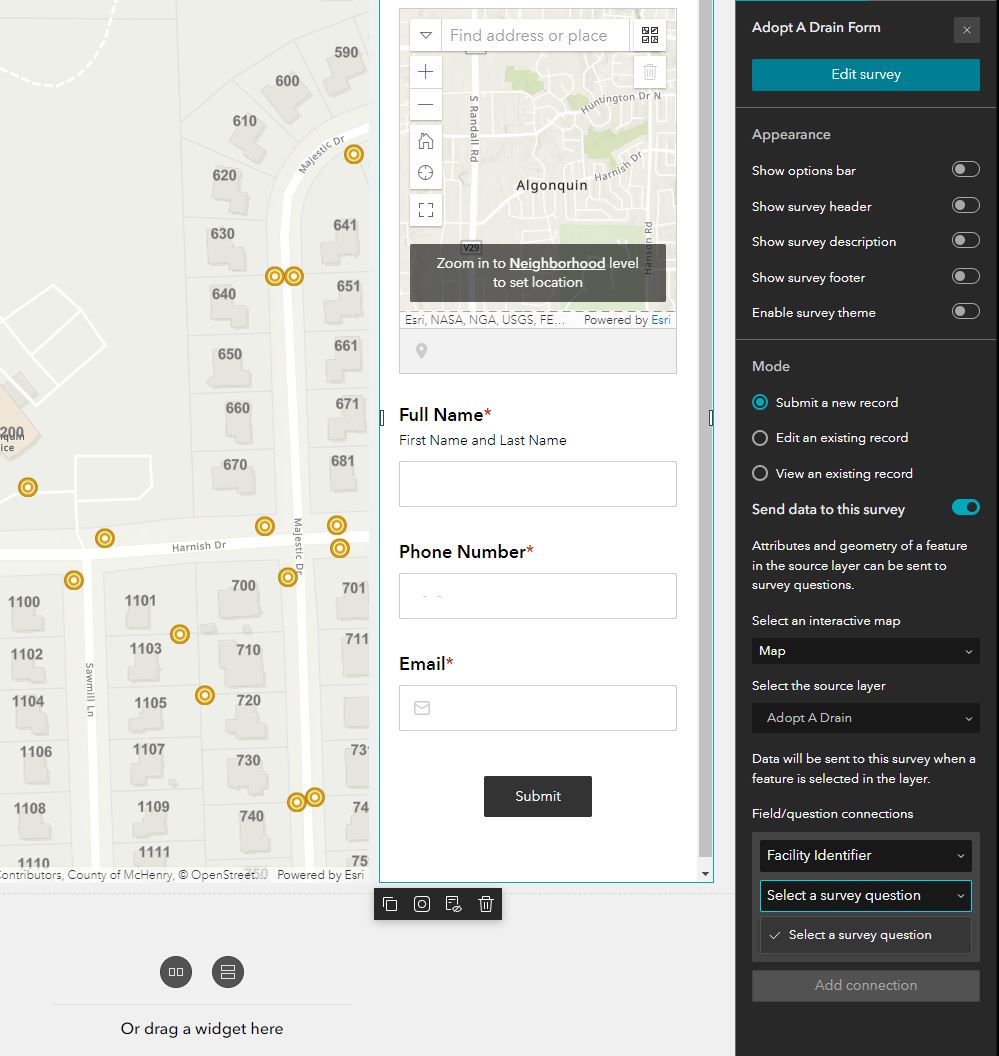
Task: Change the source layer from Adopt A Drain
Action: click(865, 718)
